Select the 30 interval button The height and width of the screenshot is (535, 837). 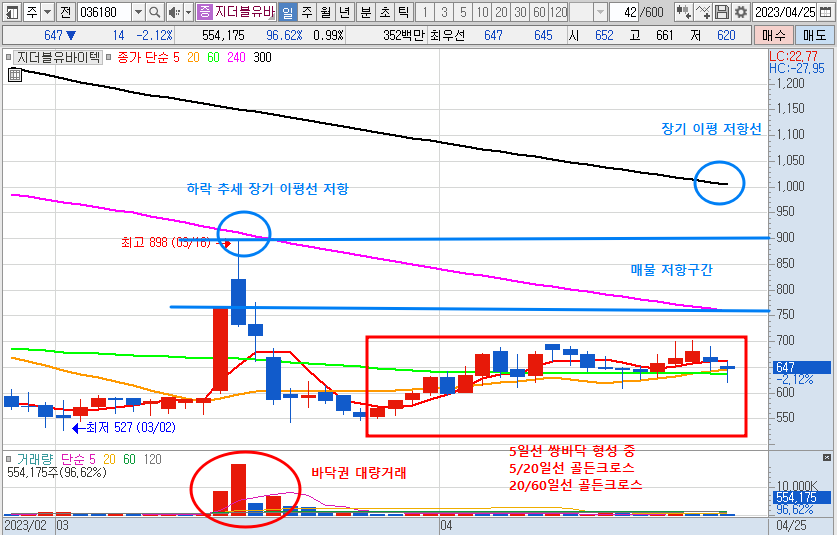(x=521, y=12)
